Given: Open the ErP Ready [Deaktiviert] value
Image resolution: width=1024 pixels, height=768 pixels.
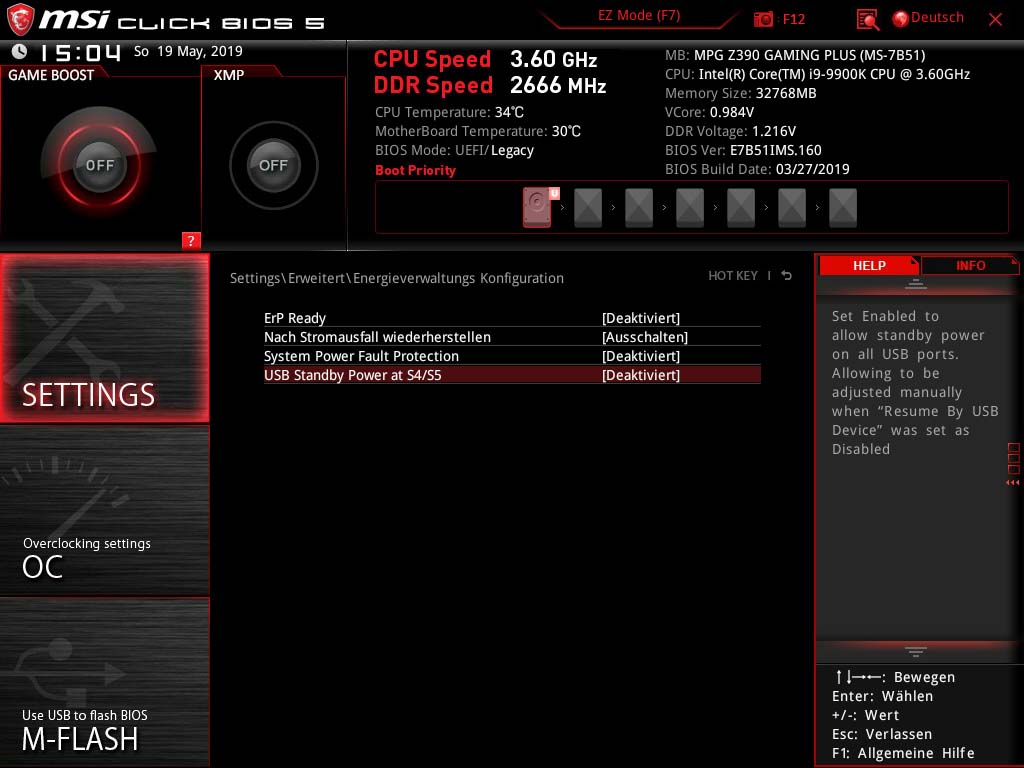Looking at the screenshot, I should tap(641, 318).
